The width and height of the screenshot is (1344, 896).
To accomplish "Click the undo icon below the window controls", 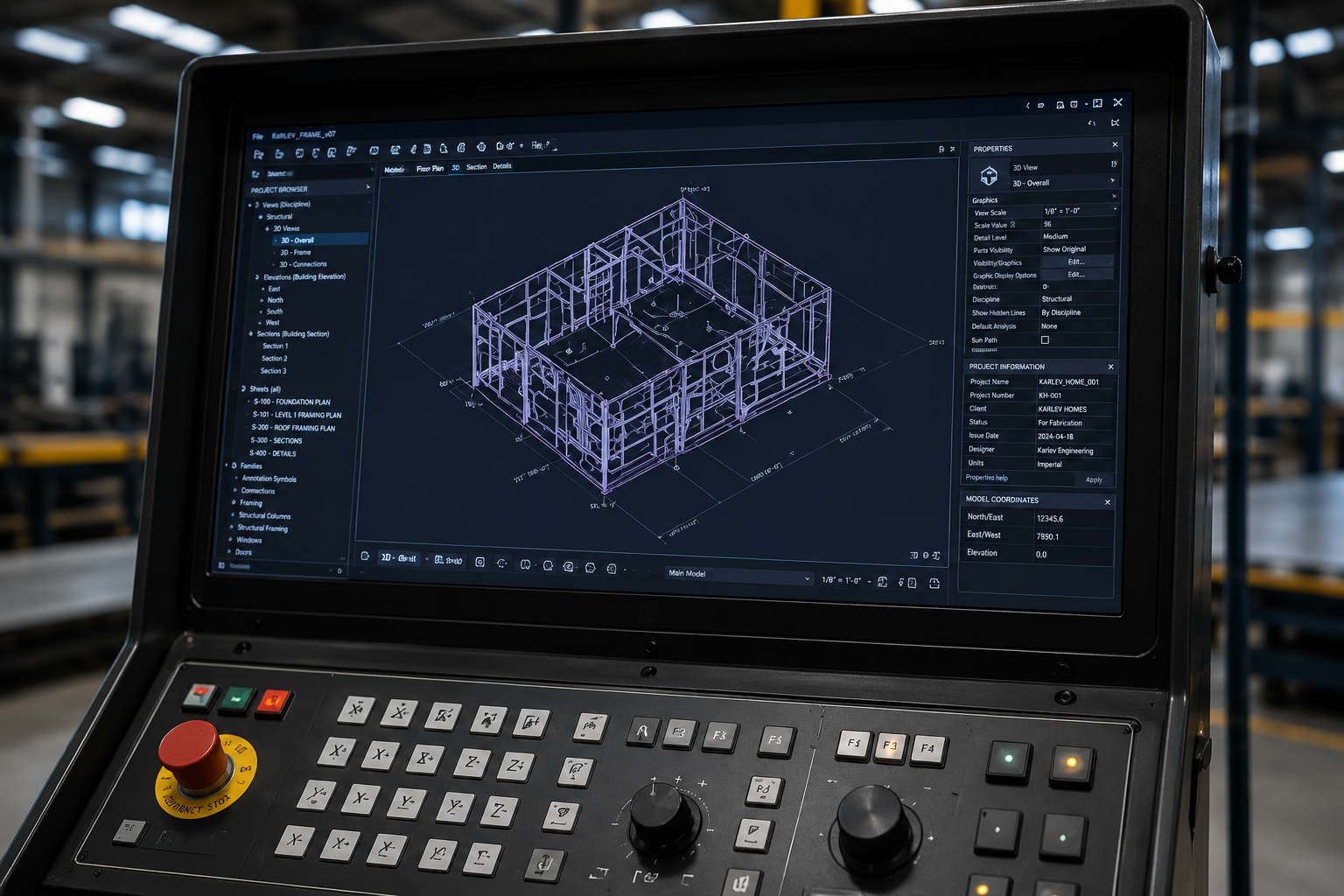I will pos(1091,123).
